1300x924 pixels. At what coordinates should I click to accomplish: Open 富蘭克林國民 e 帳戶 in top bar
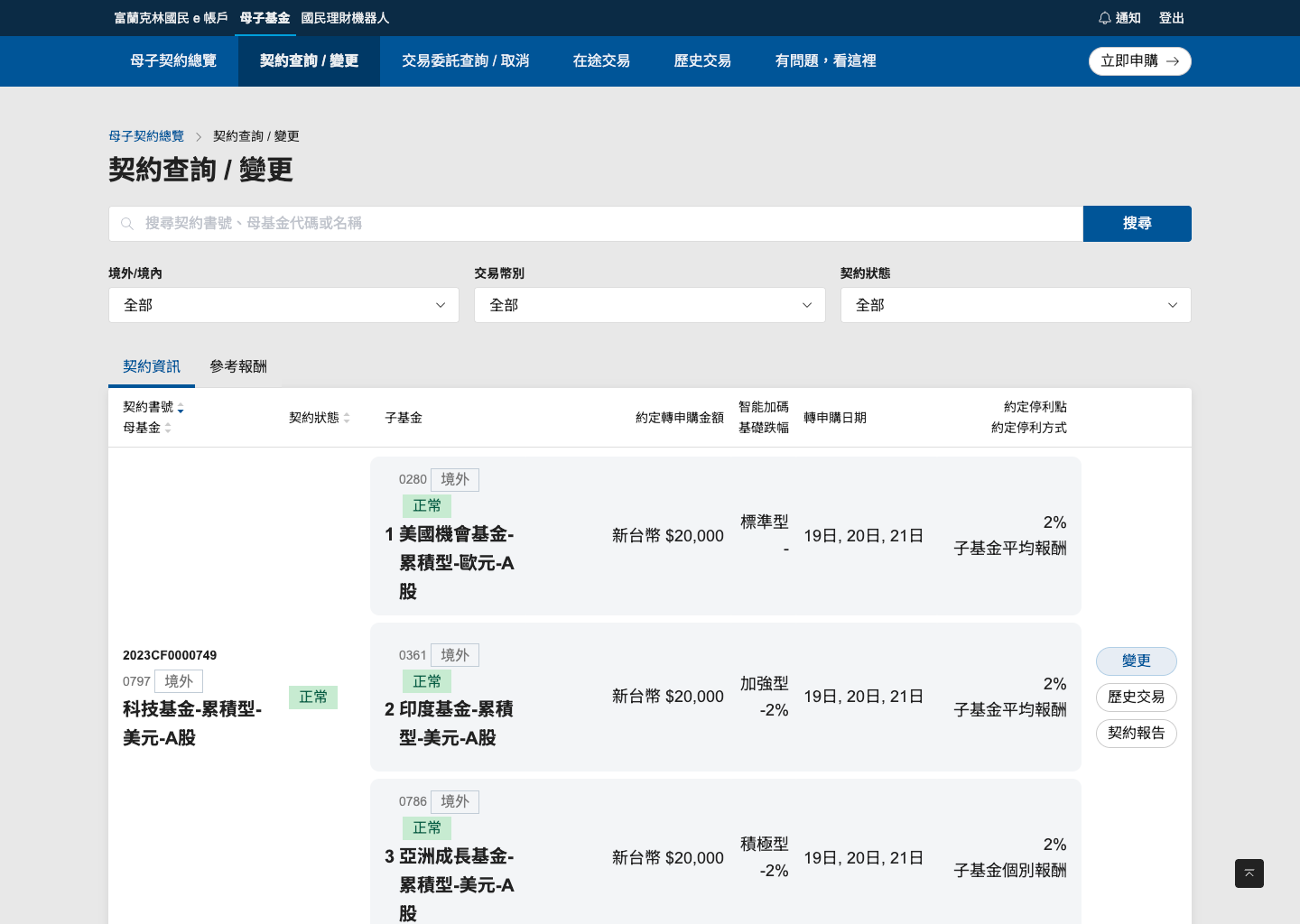(171, 18)
